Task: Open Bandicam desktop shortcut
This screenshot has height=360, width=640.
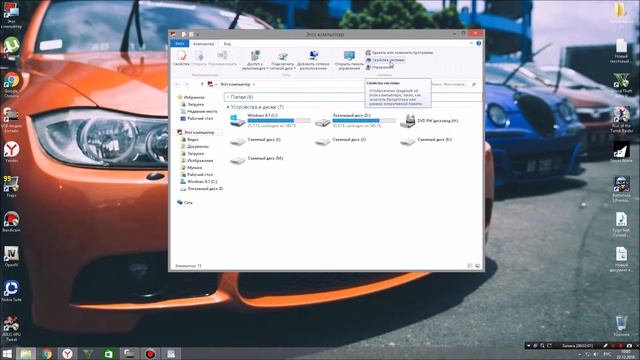Action: (x=11, y=222)
